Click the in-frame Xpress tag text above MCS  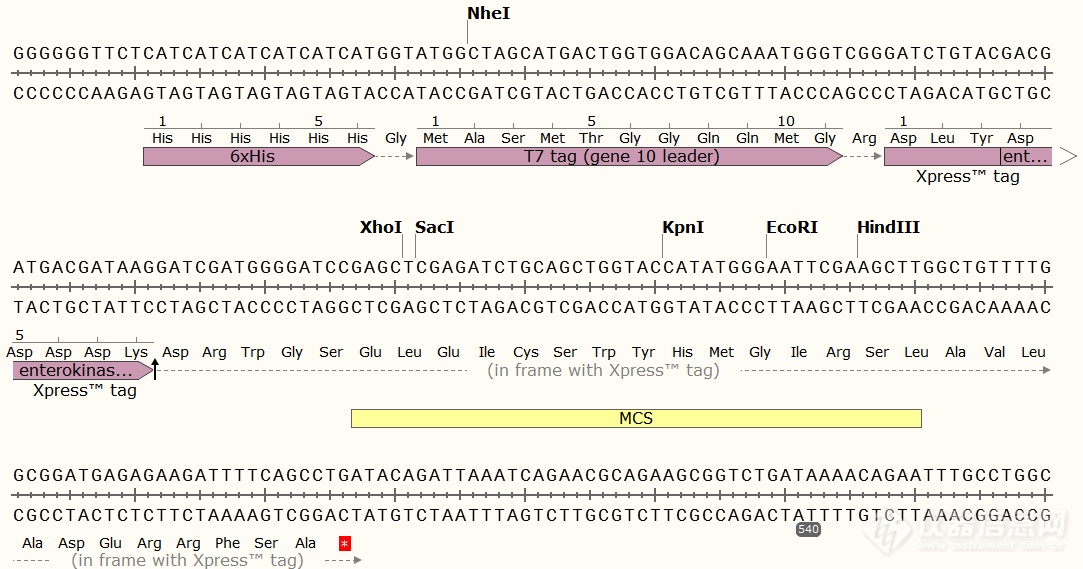pos(603,371)
